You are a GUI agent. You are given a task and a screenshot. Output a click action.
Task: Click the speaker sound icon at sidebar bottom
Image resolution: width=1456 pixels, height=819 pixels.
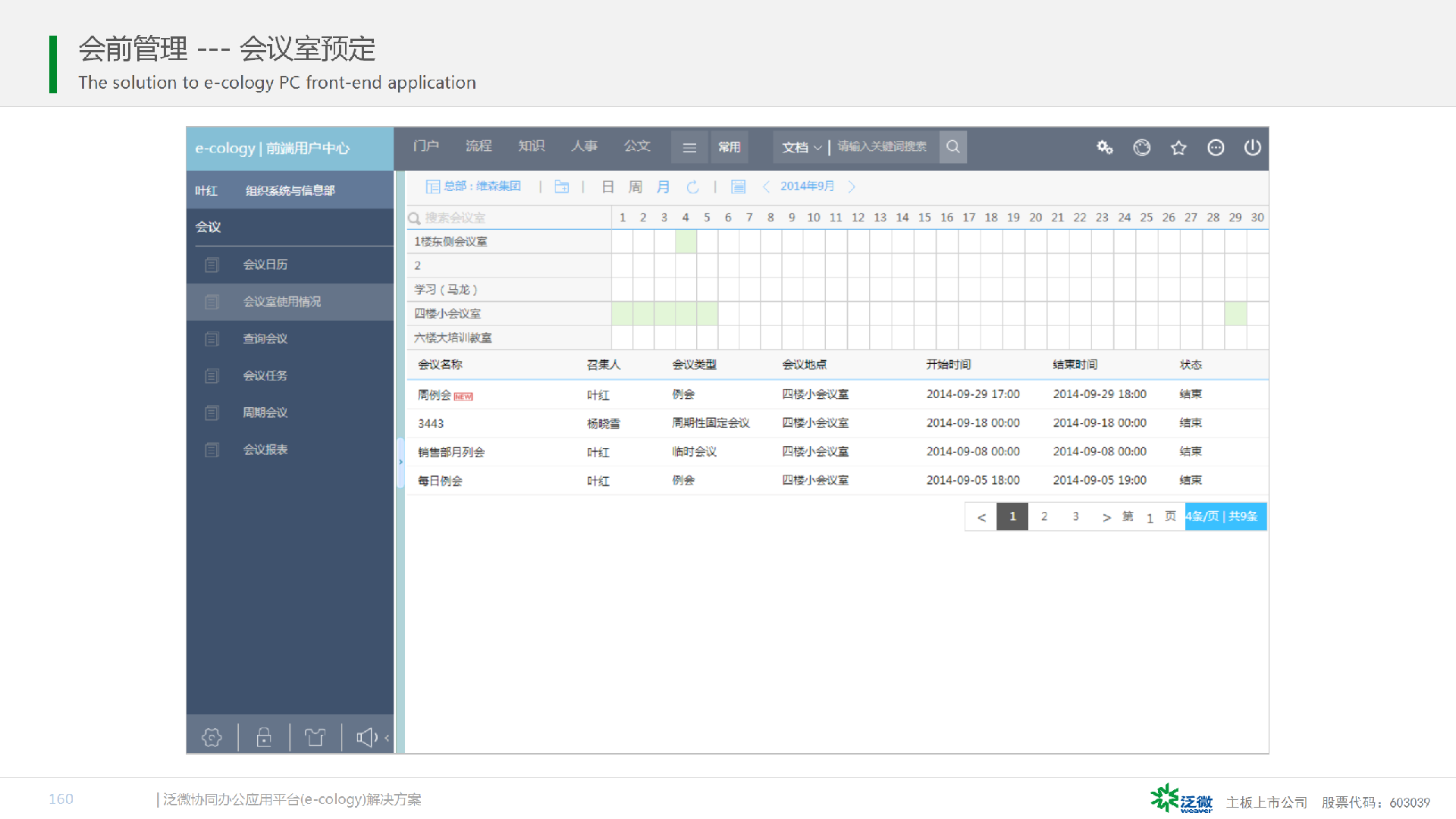click(x=367, y=737)
